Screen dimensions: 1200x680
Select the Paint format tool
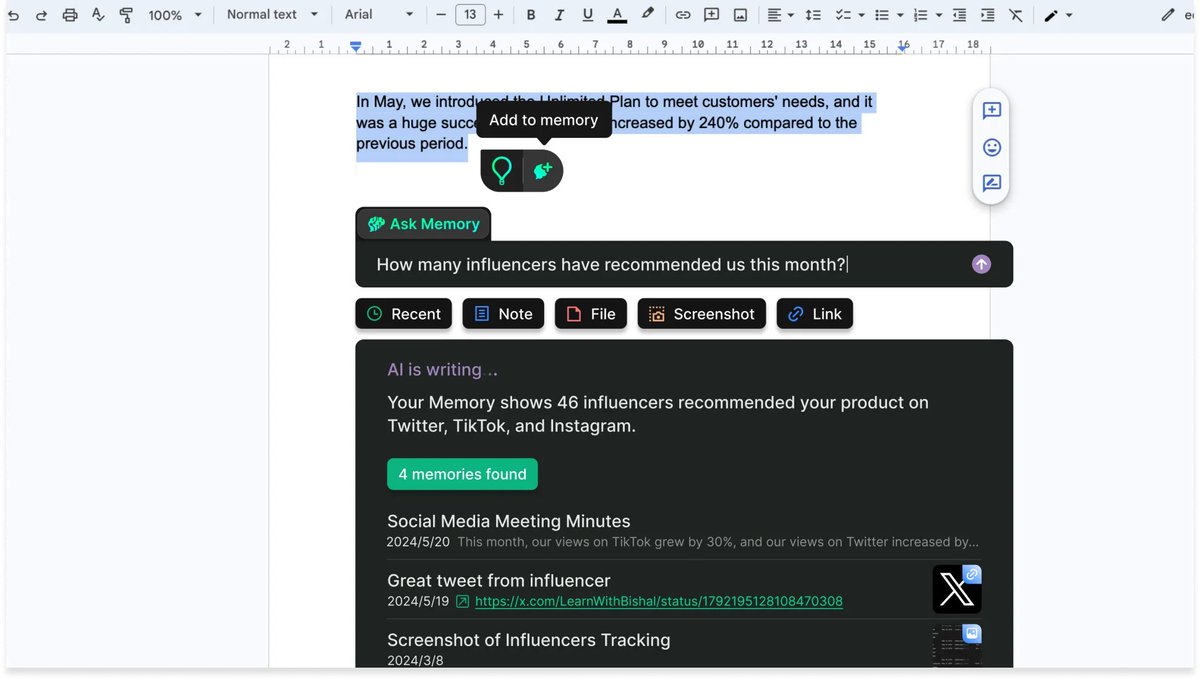[126, 14]
